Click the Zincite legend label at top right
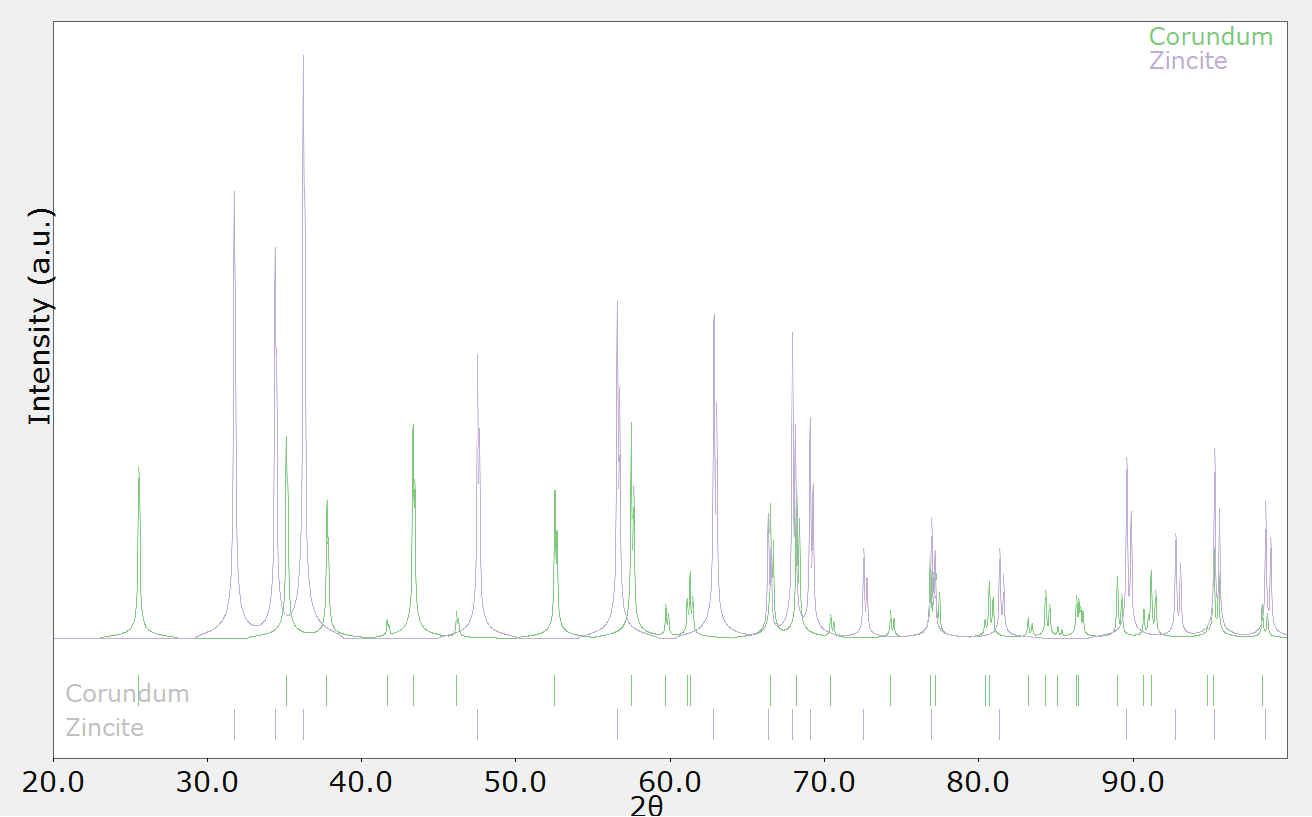This screenshot has height=817, width=1312. 1188,61
